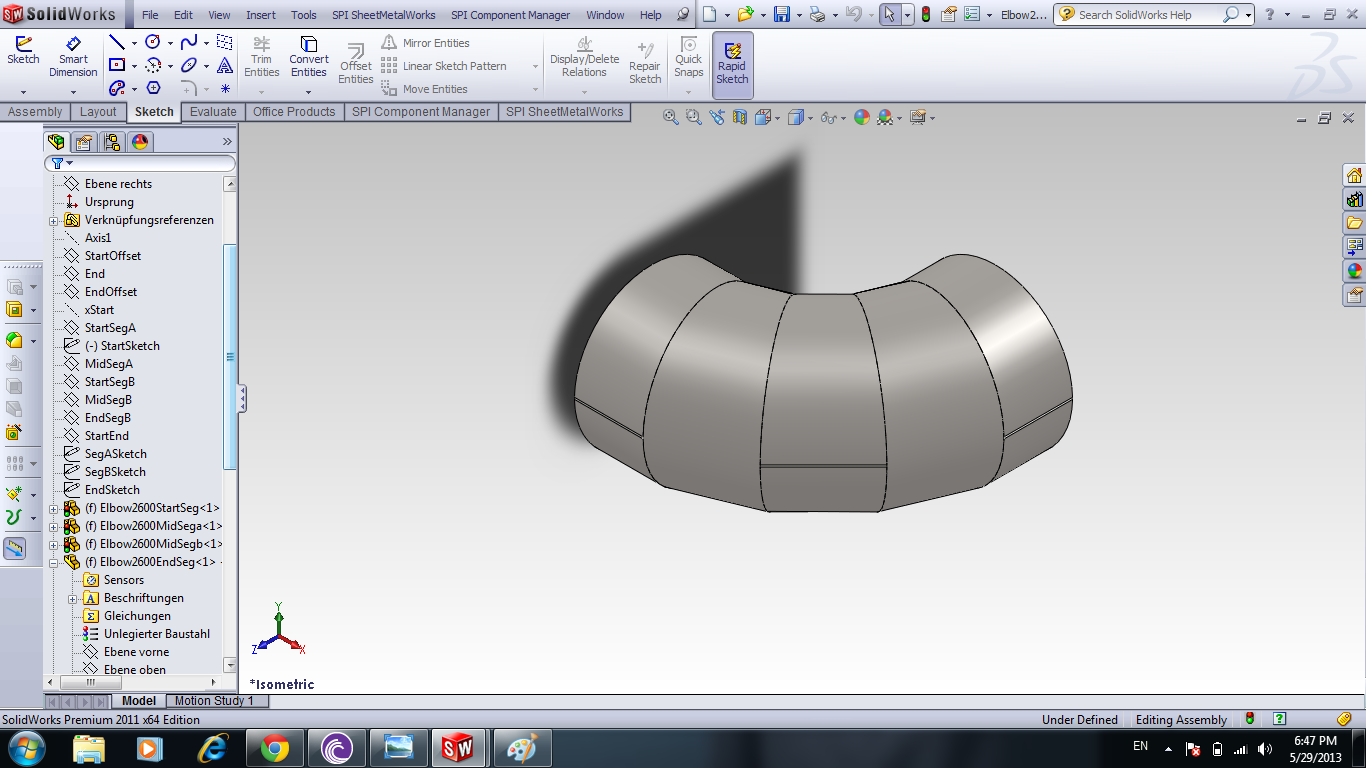Viewport: 1366px width, 768px height.
Task: Open the Zoom to Fit view tool
Action: pyautogui.click(x=672, y=117)
